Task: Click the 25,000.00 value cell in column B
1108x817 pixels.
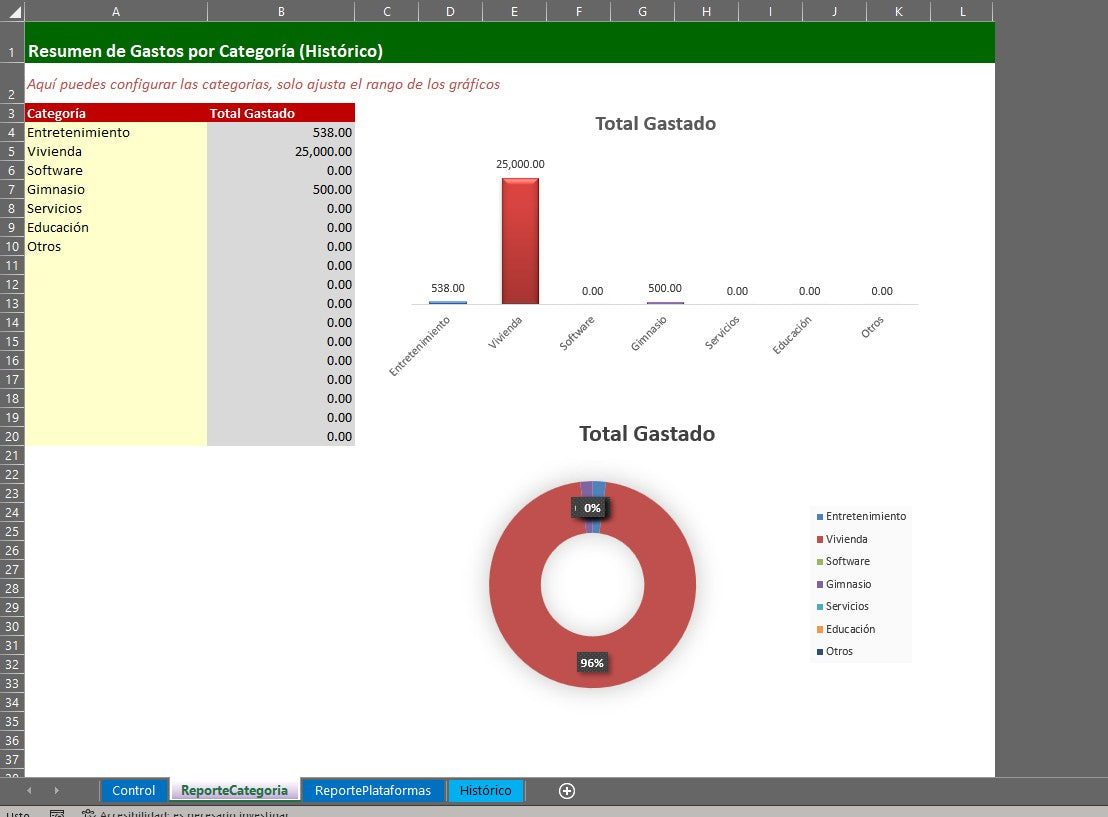Action: (x=281, y=151)
